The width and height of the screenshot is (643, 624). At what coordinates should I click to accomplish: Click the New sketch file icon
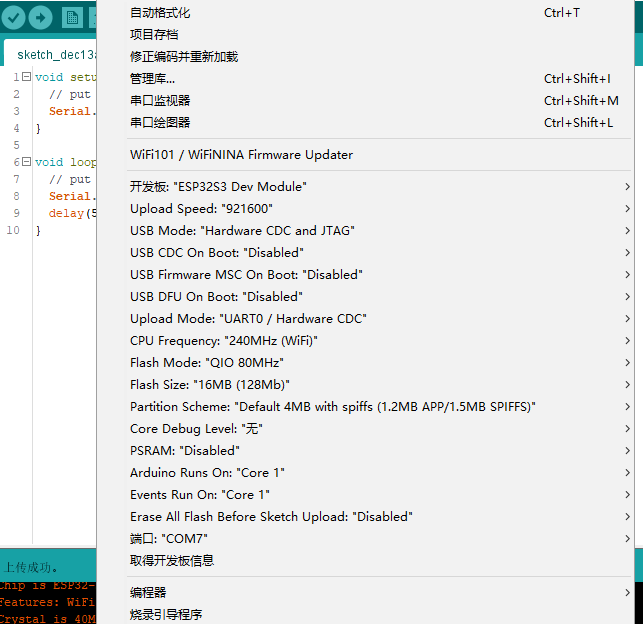point(72,18)
